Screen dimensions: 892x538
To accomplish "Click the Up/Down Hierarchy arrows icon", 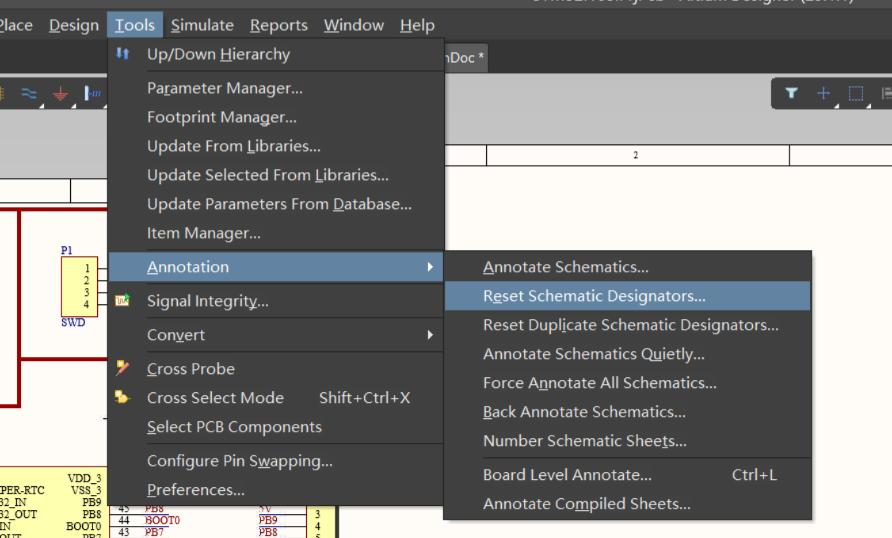I will tap(122, 54).
